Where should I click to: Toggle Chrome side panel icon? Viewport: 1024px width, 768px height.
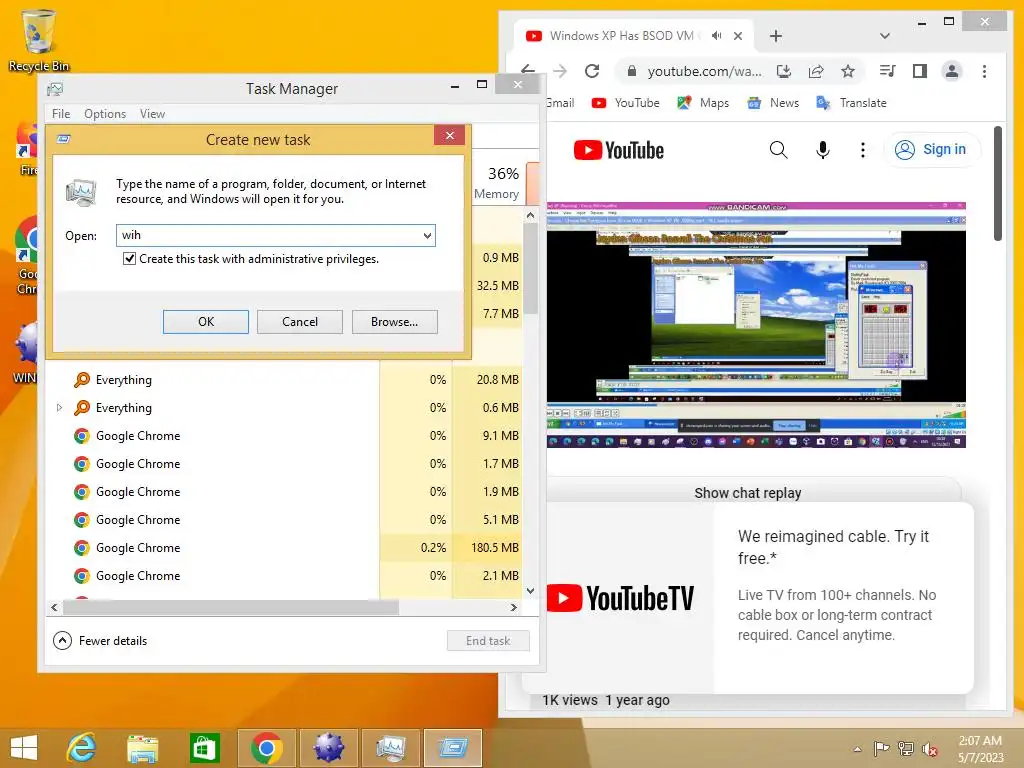pos(920,71)
